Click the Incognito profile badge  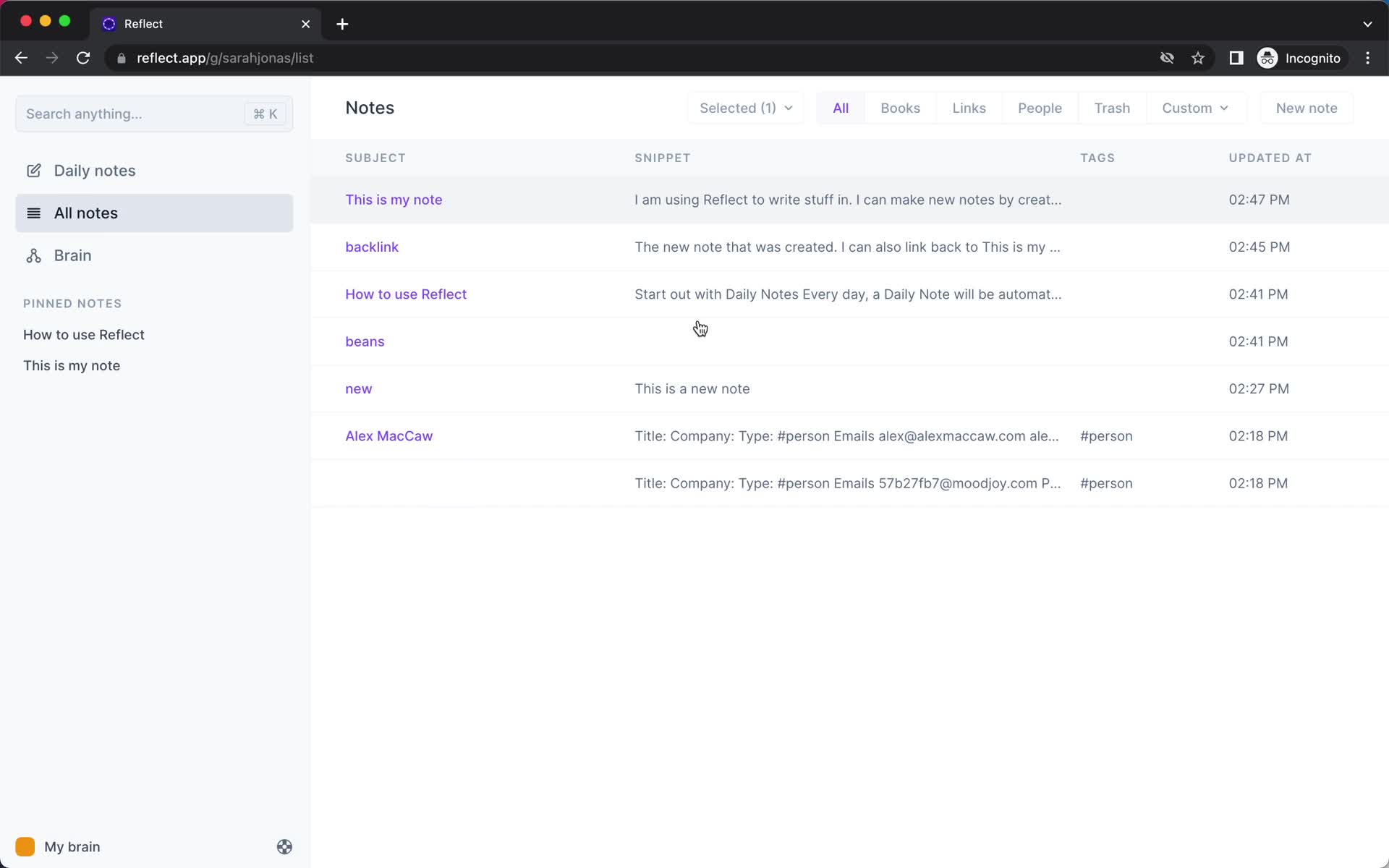point(1299,58)
